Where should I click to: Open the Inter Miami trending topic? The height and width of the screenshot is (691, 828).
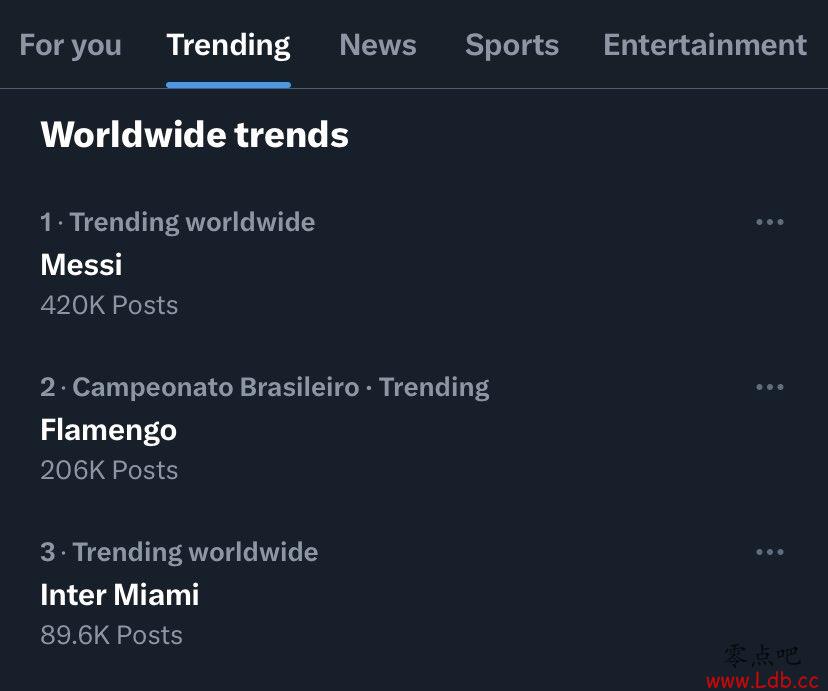tap(120, 595)
